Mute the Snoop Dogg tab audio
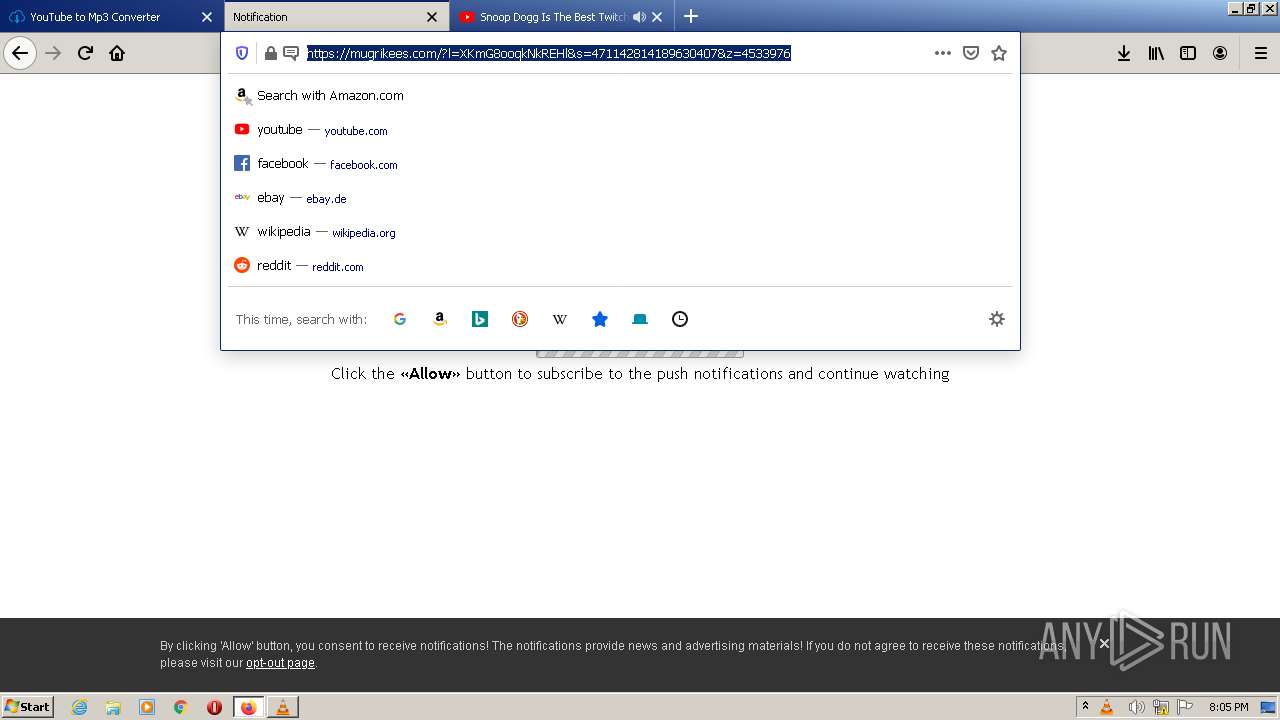1280x720 pixels. pos(639,17)
